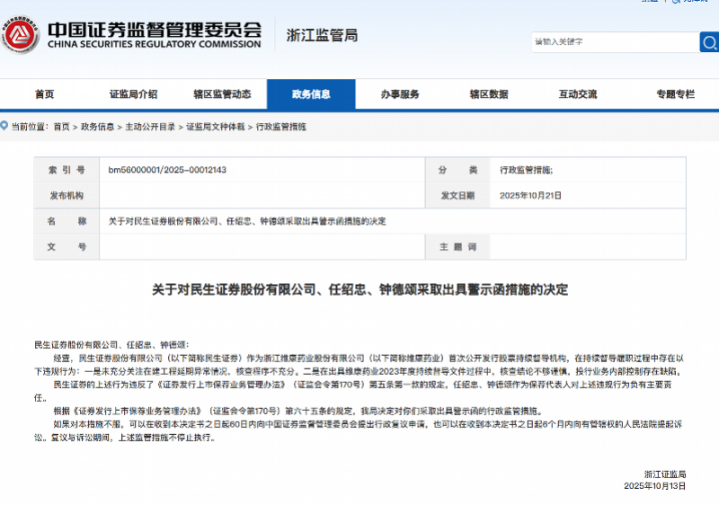The image size is (719, 505).
Task: Click 政务信息 in the breadcrumb
Action: coord(97,127)
